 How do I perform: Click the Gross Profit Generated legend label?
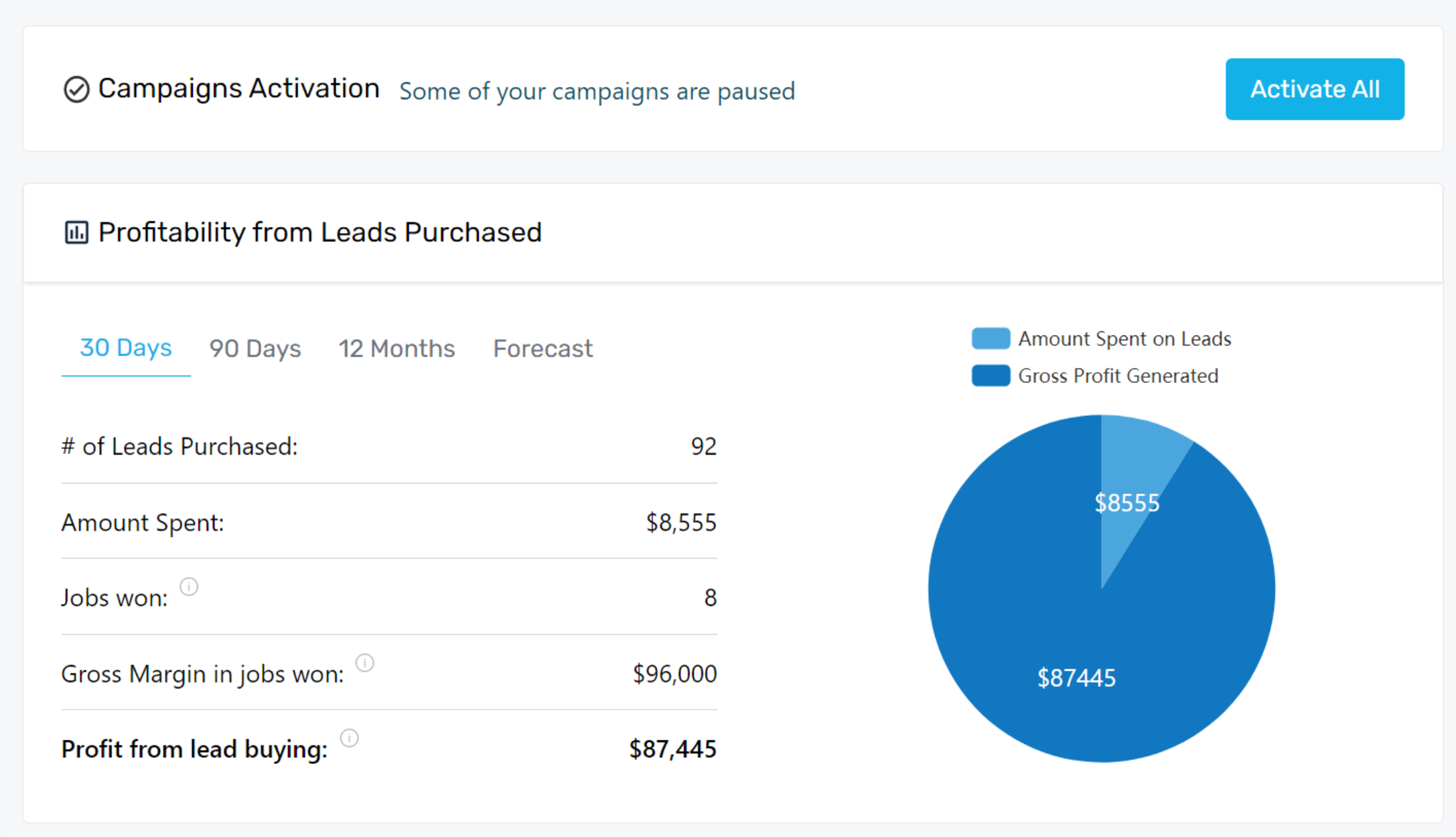(x=1118, y=376)
